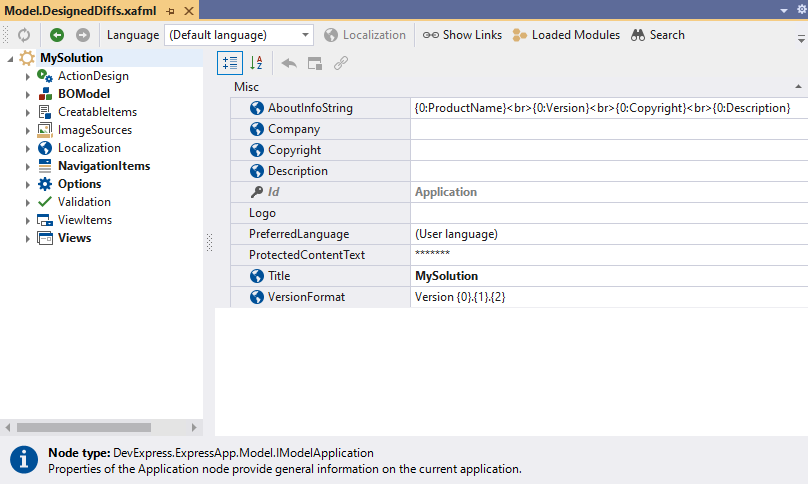Pin the Model.DesignedDiffs.xafml tab

(171, 11)
